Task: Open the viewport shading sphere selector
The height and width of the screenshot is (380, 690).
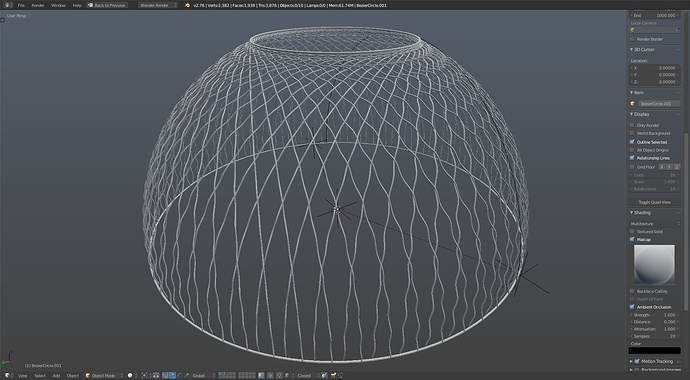Action: [x=130, y=375]
